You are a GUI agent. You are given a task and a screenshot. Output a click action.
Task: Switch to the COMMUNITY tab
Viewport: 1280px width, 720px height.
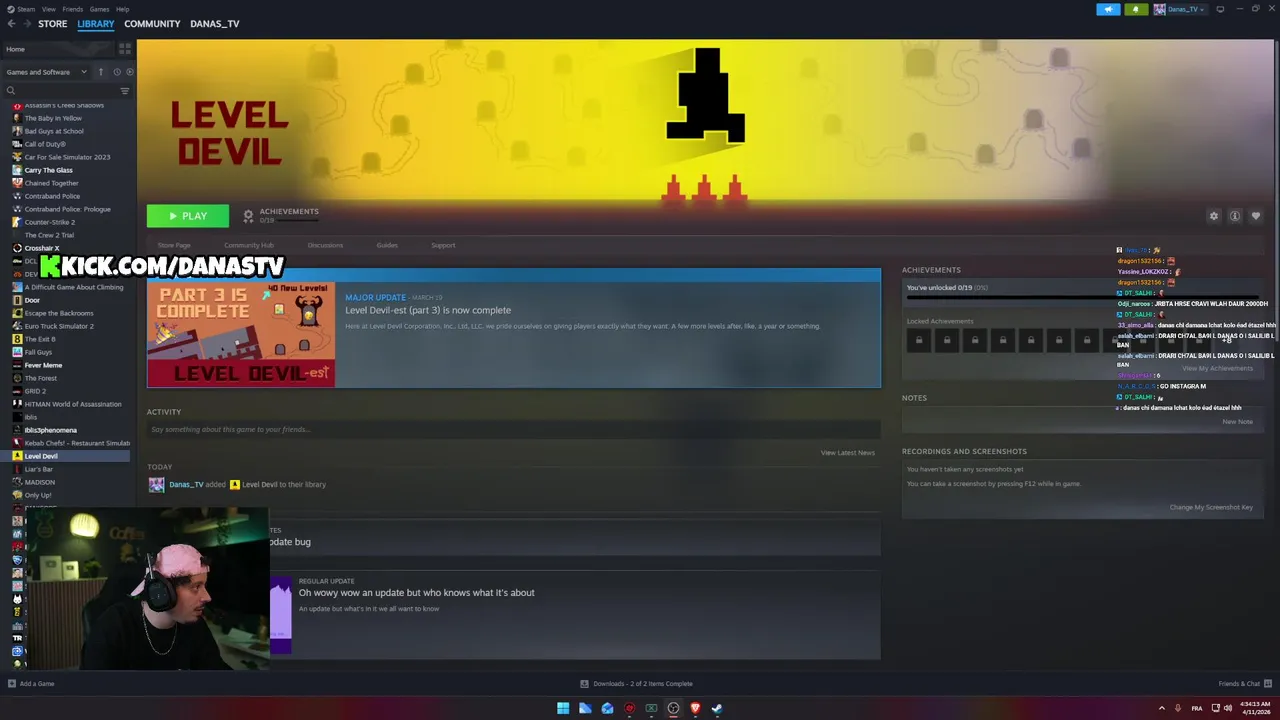click(152, 24)
